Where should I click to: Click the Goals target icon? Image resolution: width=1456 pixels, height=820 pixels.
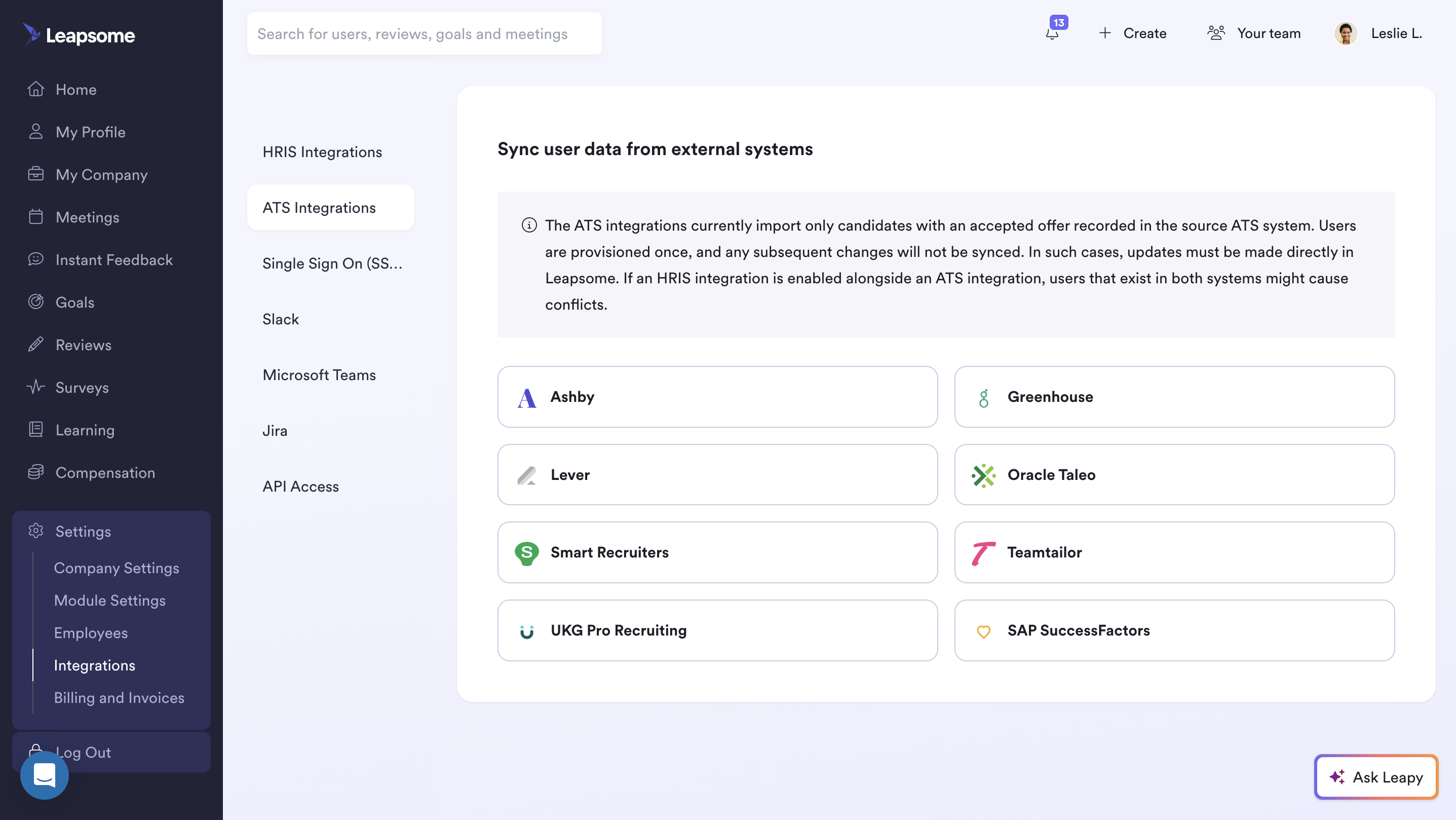[x=35, y=302]
